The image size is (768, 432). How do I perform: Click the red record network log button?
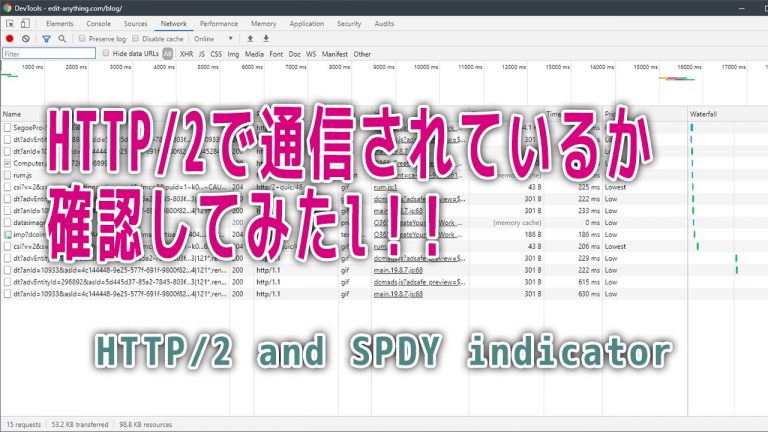[10, 38]
